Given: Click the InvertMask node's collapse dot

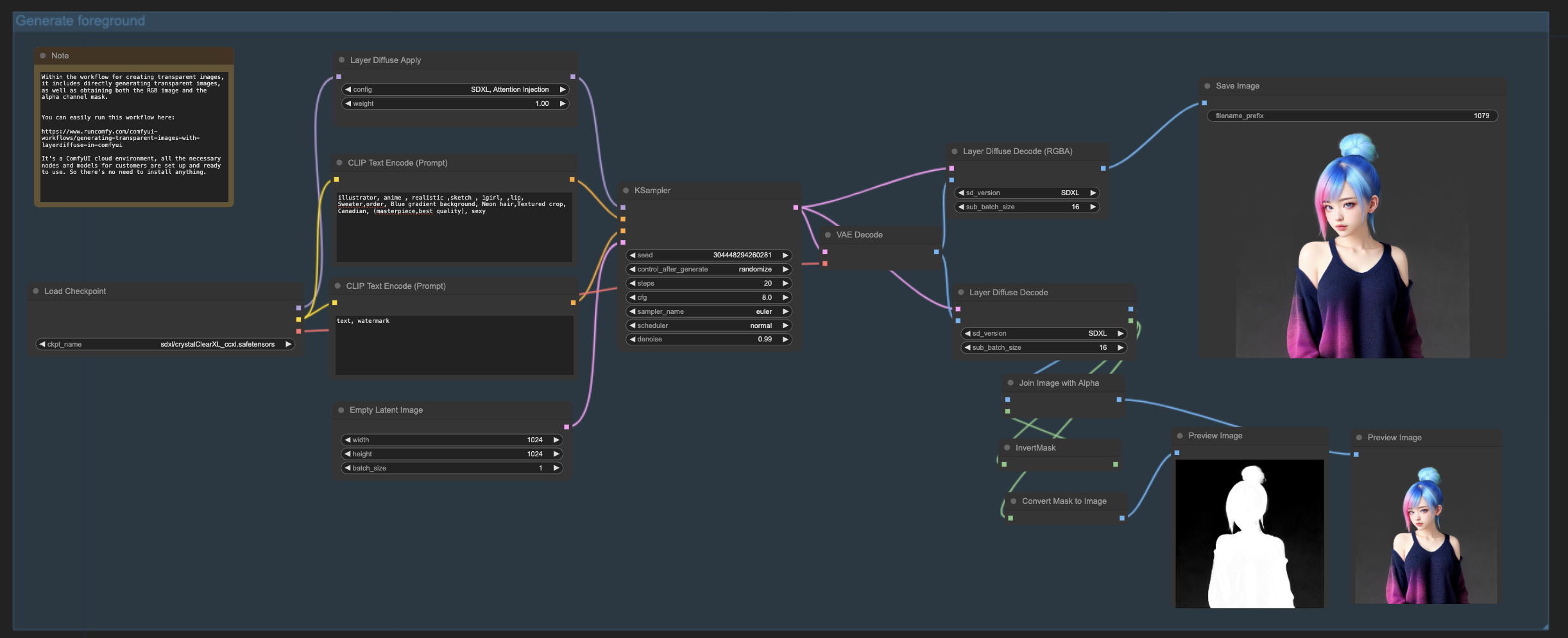Looking at the screenshot, I should click(1007, 448).
